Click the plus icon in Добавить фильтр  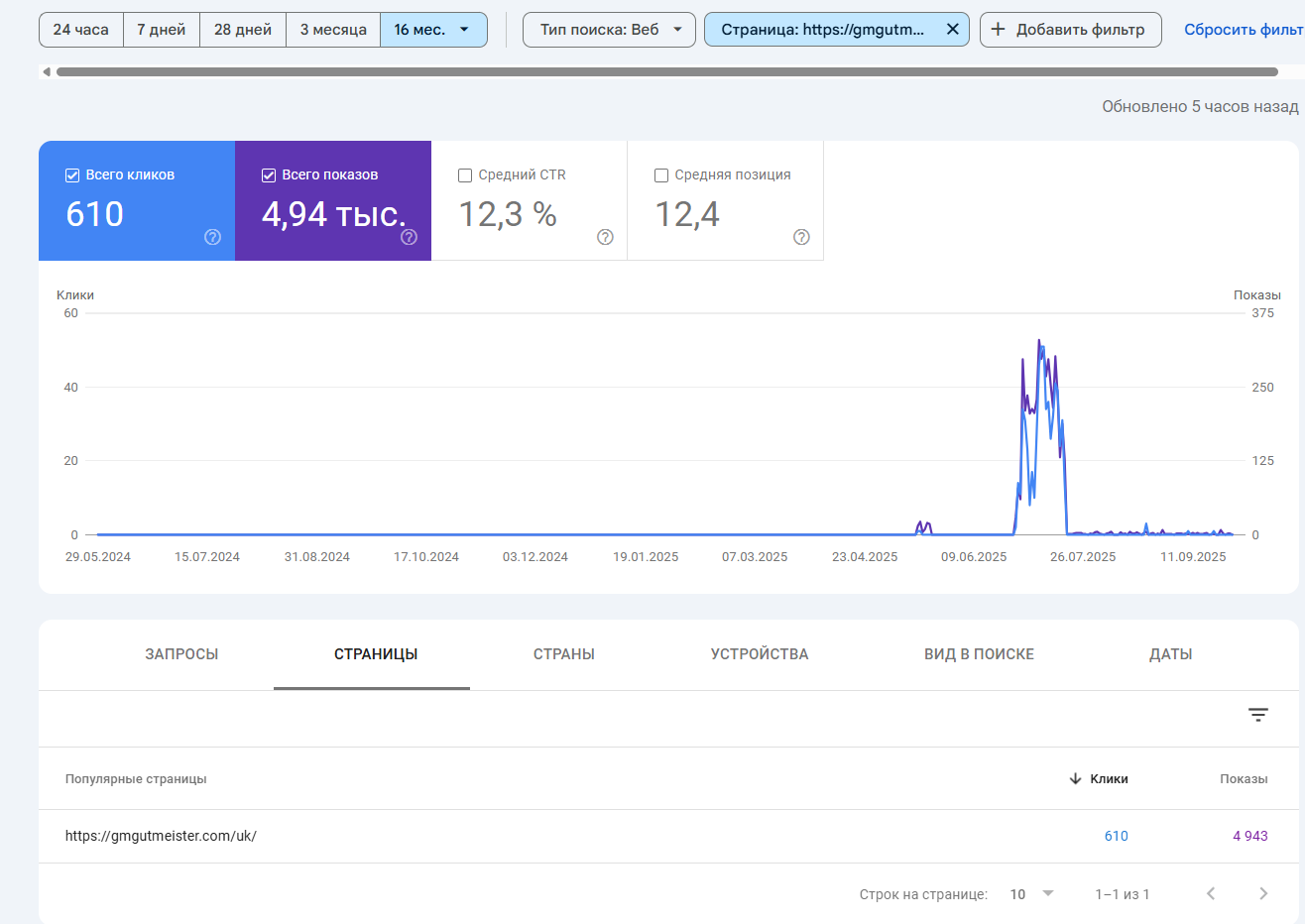pos(998,30)
